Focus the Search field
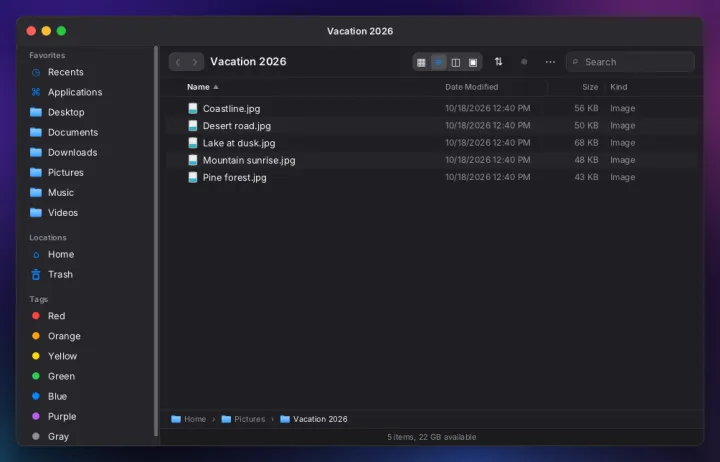The width and height of the screenshot is (720, 462). click(630, 62)
